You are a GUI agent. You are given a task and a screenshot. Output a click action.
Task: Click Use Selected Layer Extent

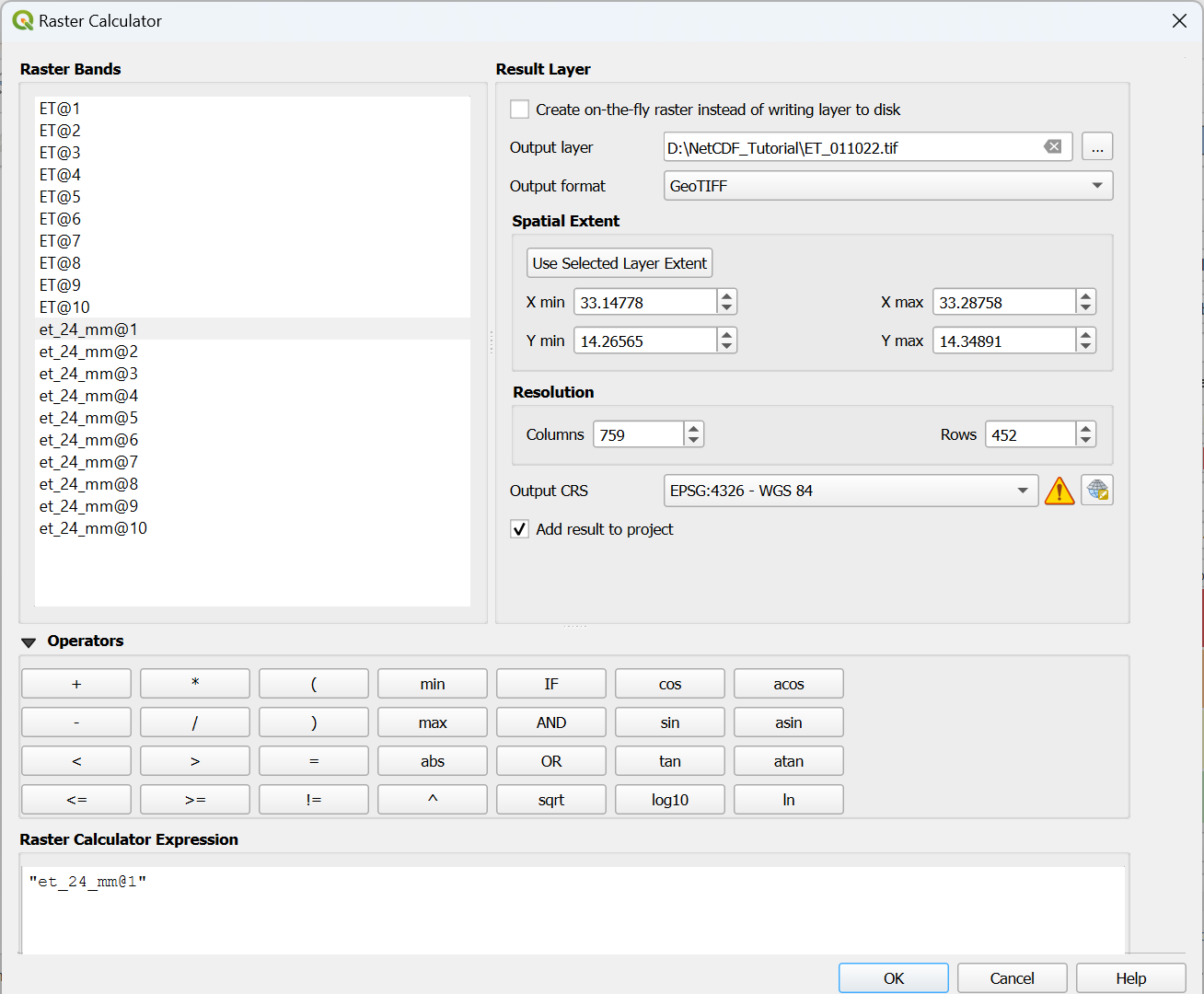click(619, 263)
